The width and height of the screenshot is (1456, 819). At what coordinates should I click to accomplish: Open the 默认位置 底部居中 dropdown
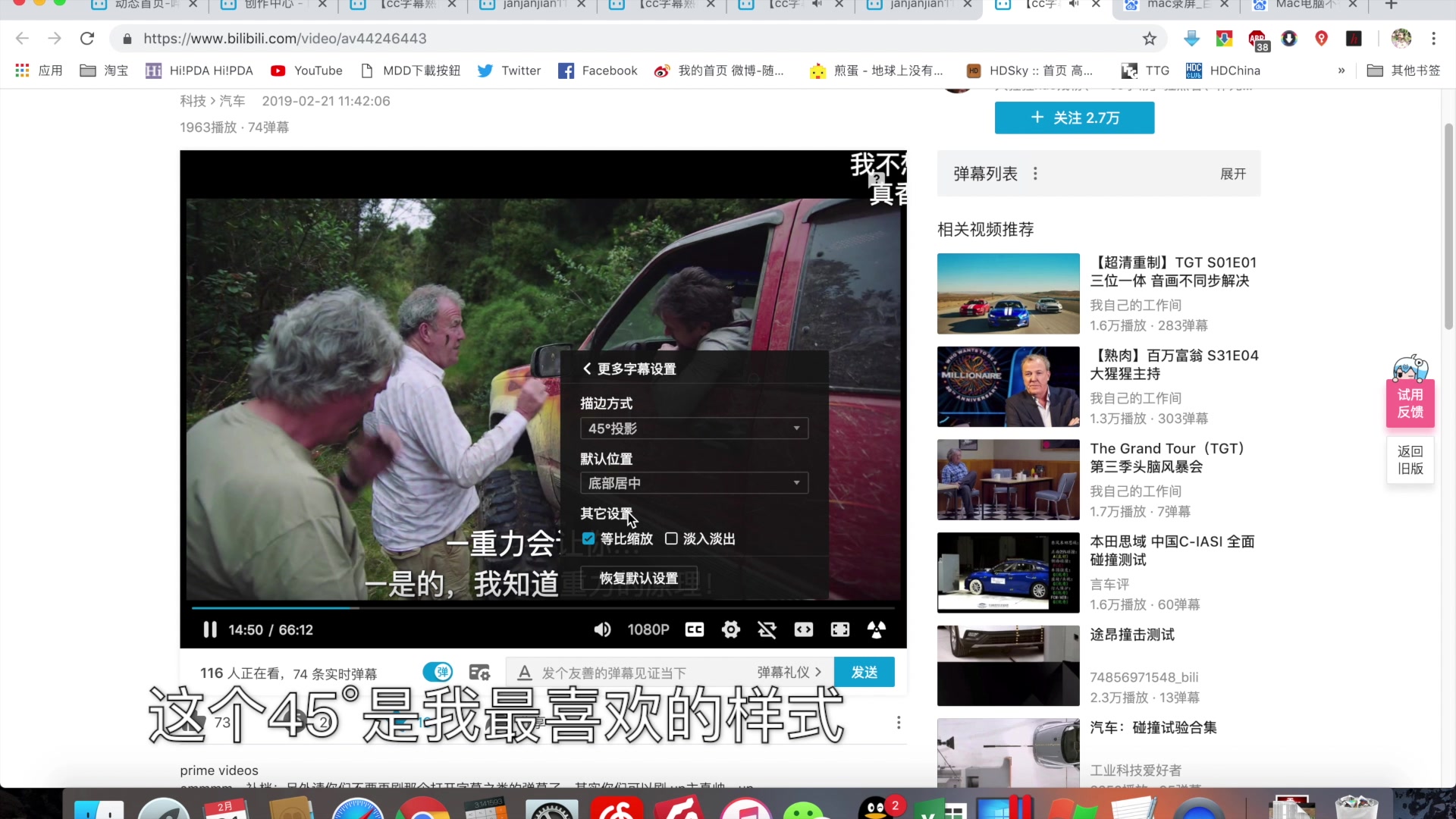point(694,483)
